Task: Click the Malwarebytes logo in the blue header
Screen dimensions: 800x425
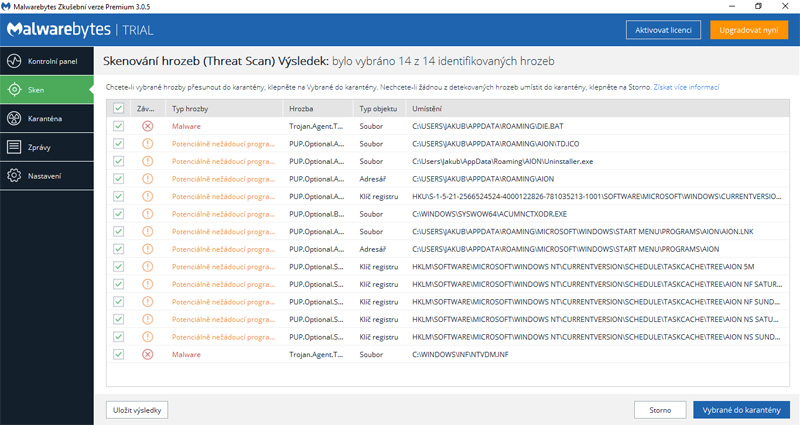Action: (59, 30)
